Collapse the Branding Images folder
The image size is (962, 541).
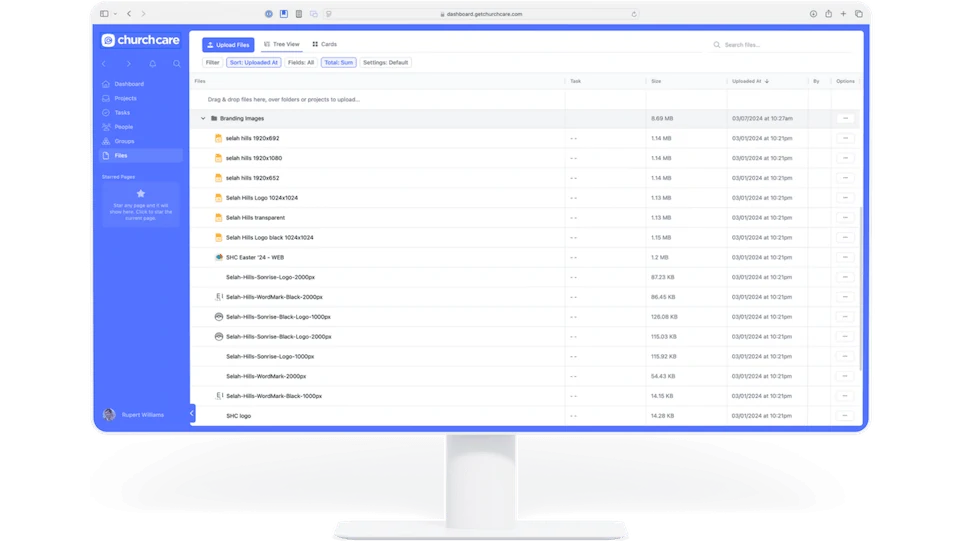[203, 118]
